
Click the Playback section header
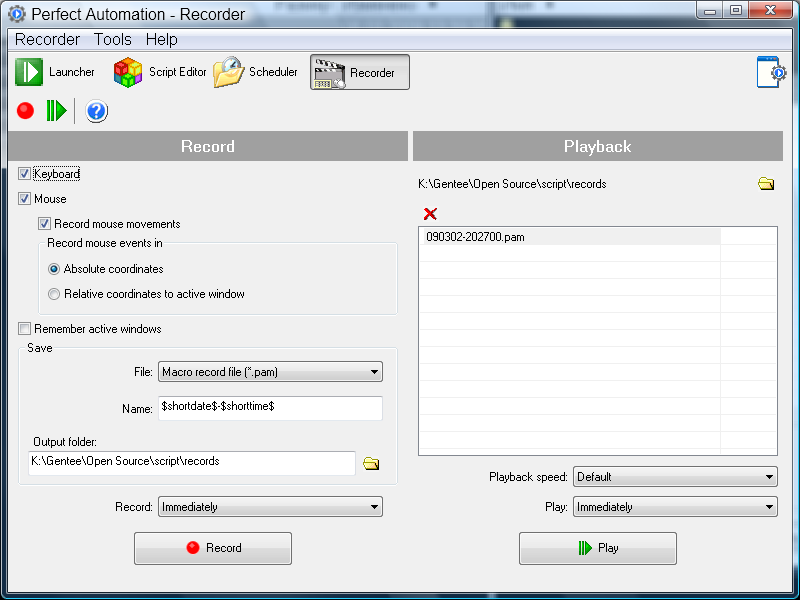click(598, 146)
